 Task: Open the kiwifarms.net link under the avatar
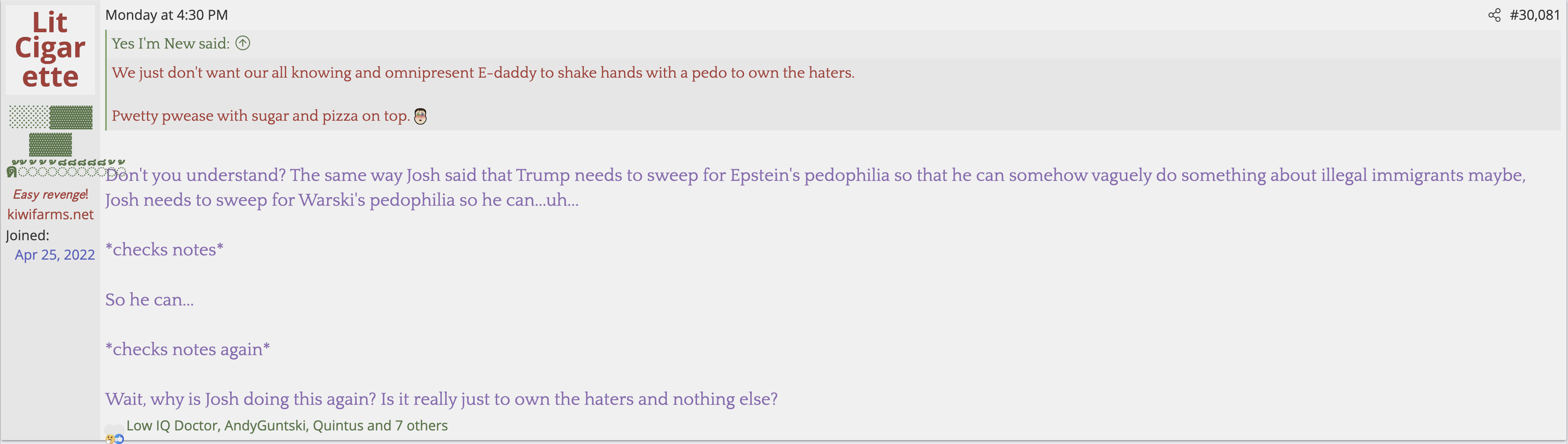point(50,214)
